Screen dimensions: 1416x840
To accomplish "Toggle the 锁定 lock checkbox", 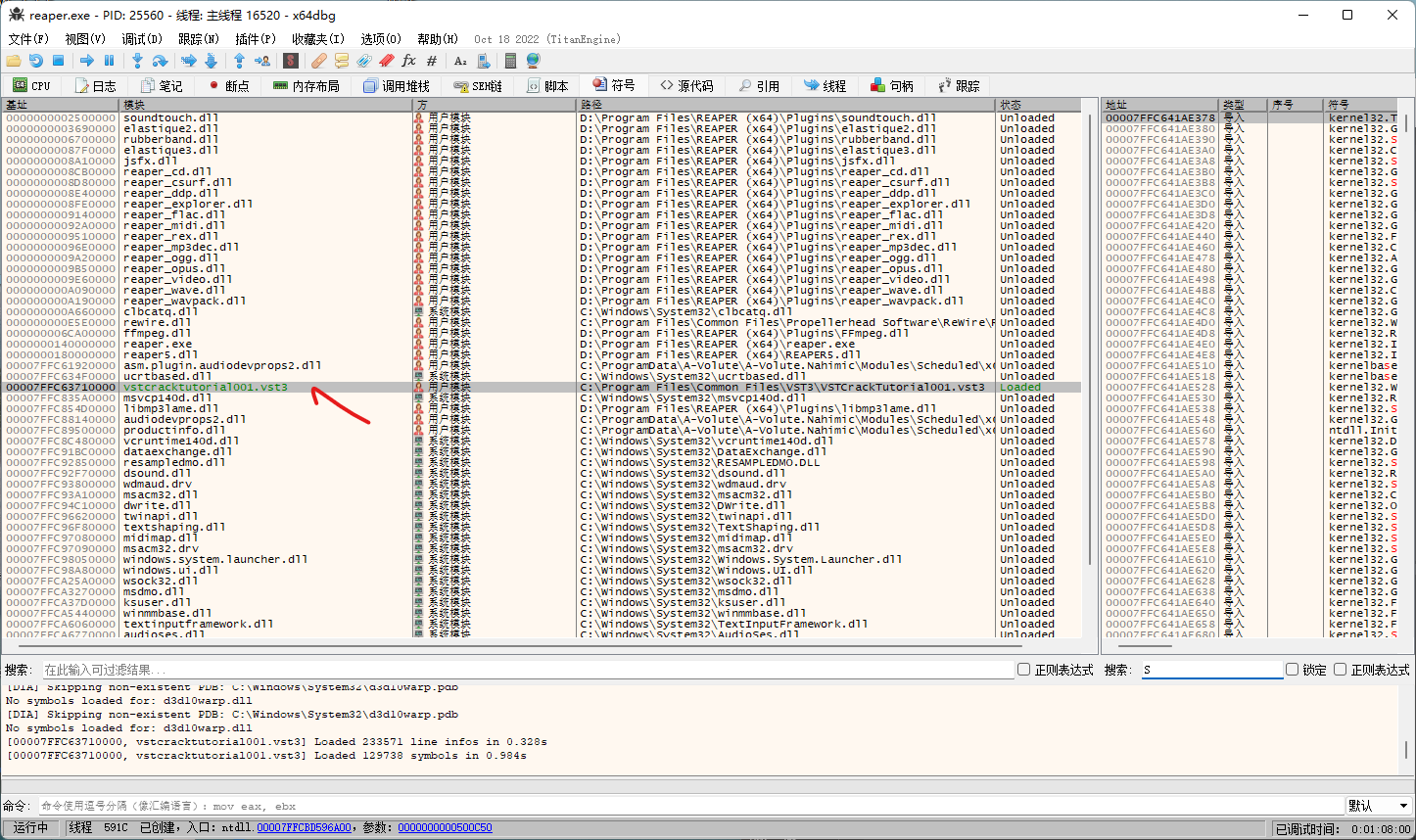I will point(1293,670).
